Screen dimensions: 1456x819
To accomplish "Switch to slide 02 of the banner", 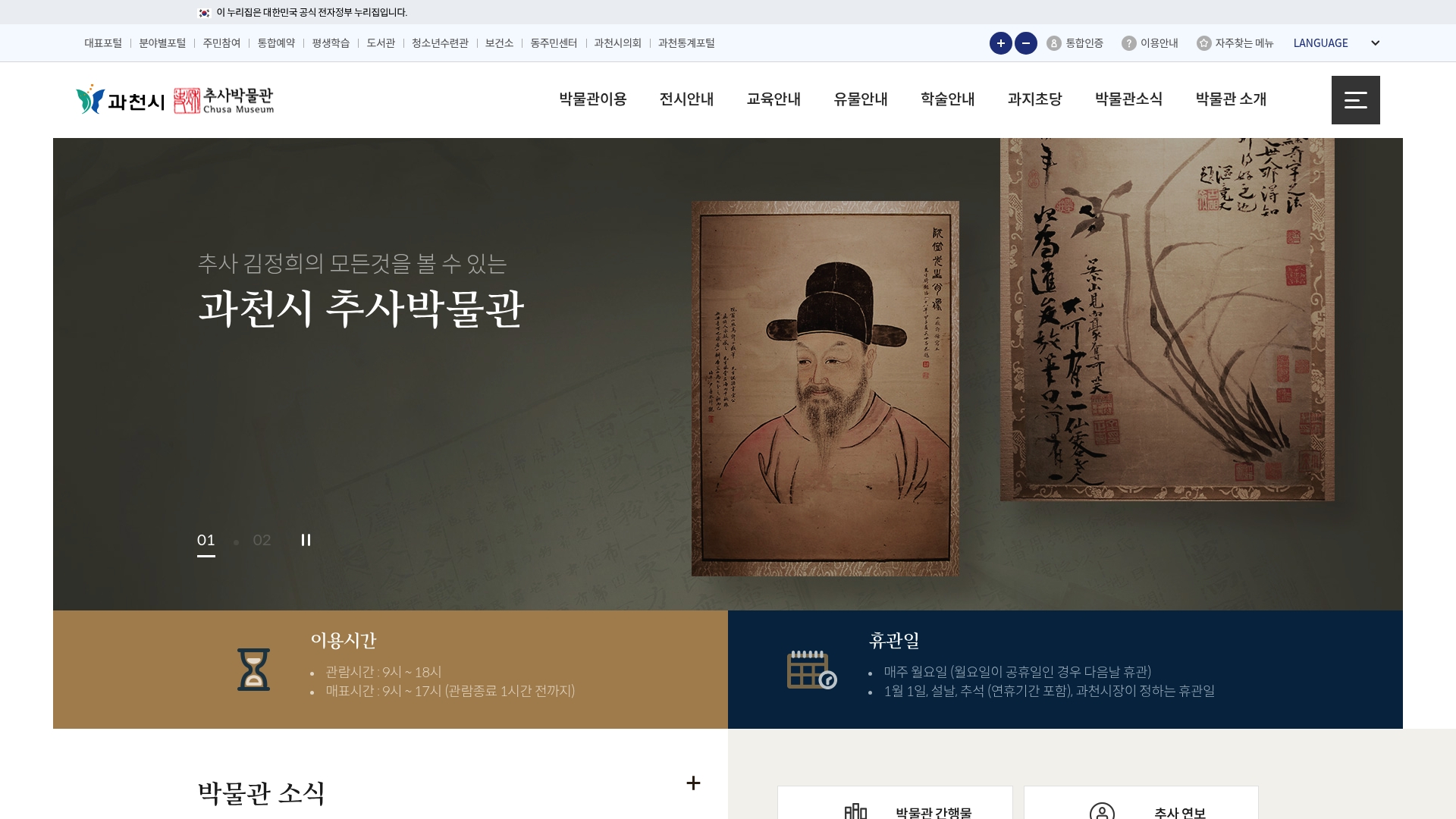I will click(x=262, y=540).
